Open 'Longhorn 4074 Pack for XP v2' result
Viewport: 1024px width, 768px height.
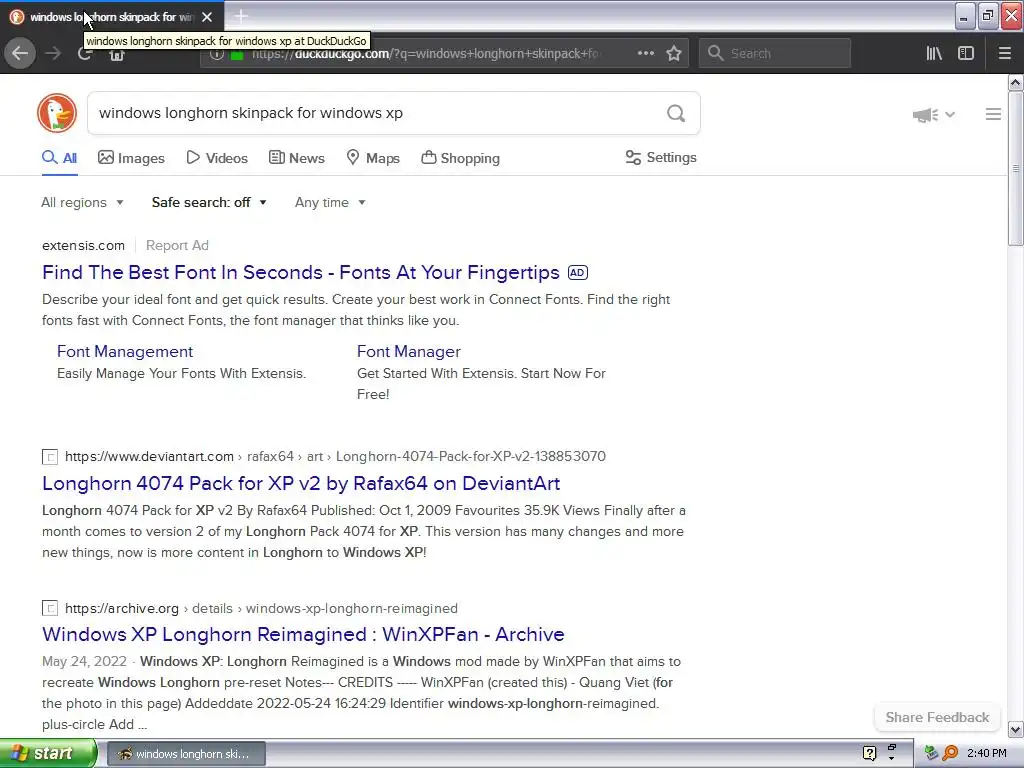[301, 483]
